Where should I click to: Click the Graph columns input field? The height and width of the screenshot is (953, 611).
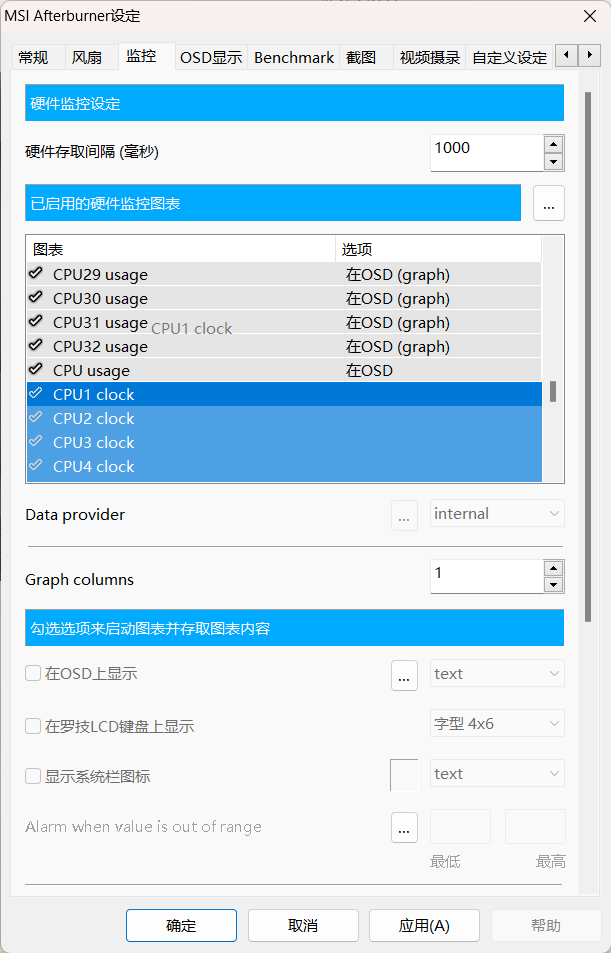point(486,576)
